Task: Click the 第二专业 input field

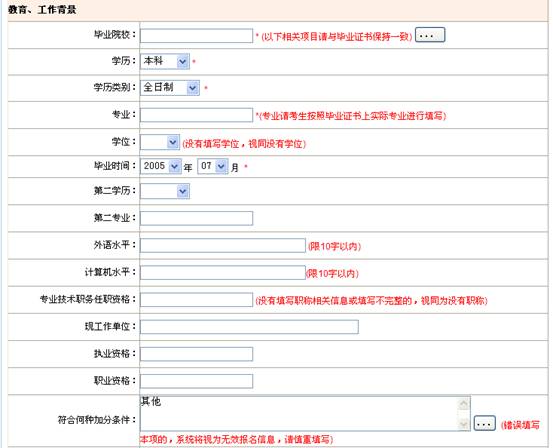Action: click(196, 218)
